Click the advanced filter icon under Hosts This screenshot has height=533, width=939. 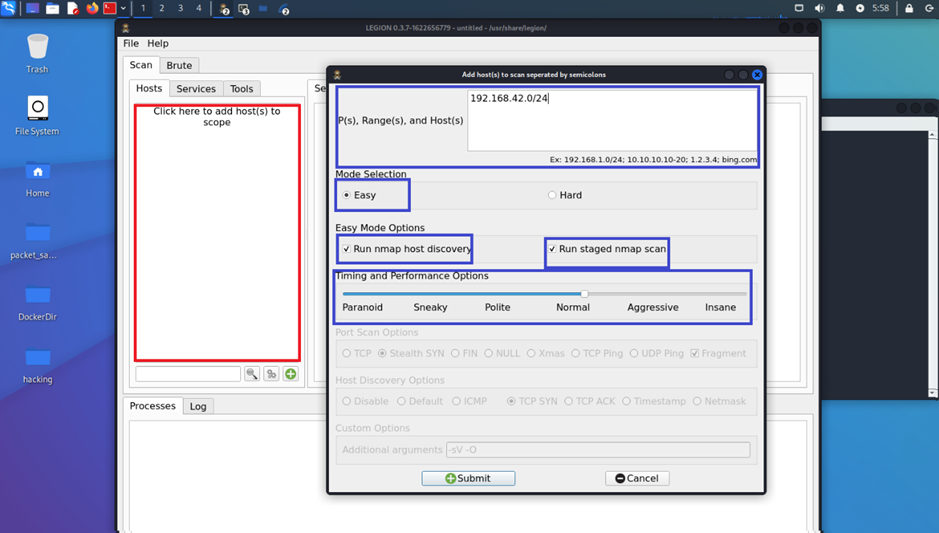(271, 374)
